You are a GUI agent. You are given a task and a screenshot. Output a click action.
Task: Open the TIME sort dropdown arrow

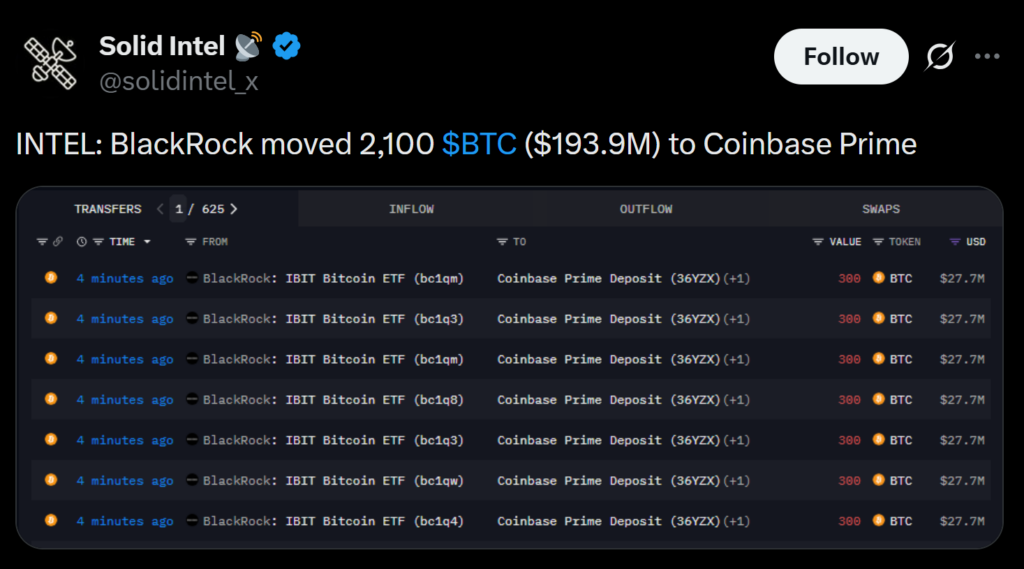coord(147,242)
